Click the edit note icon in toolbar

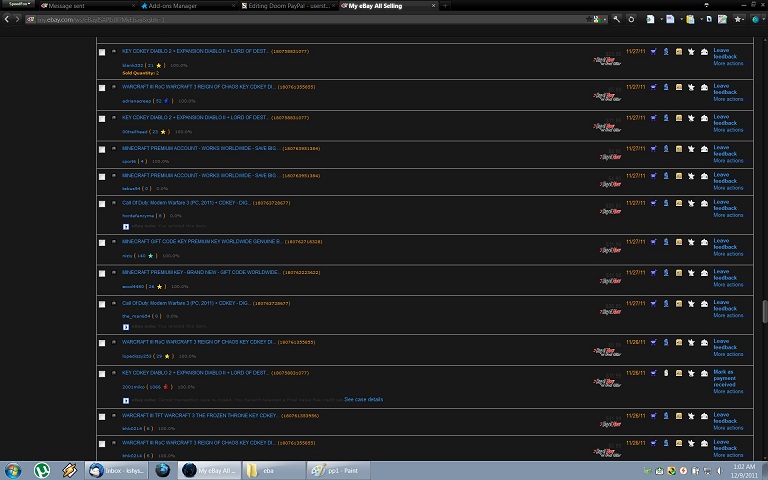(722, 19)
